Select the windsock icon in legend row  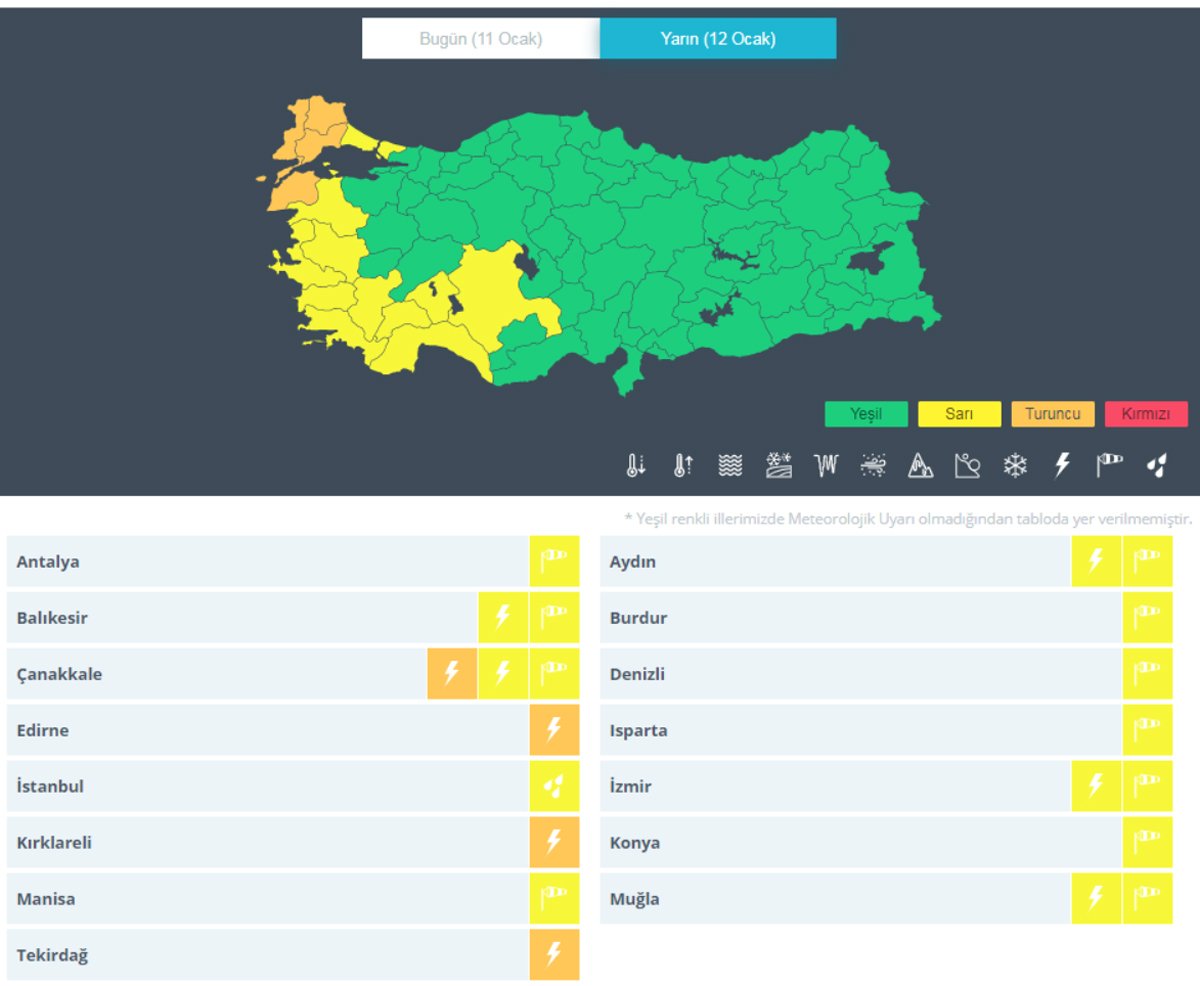(1110, 465)
